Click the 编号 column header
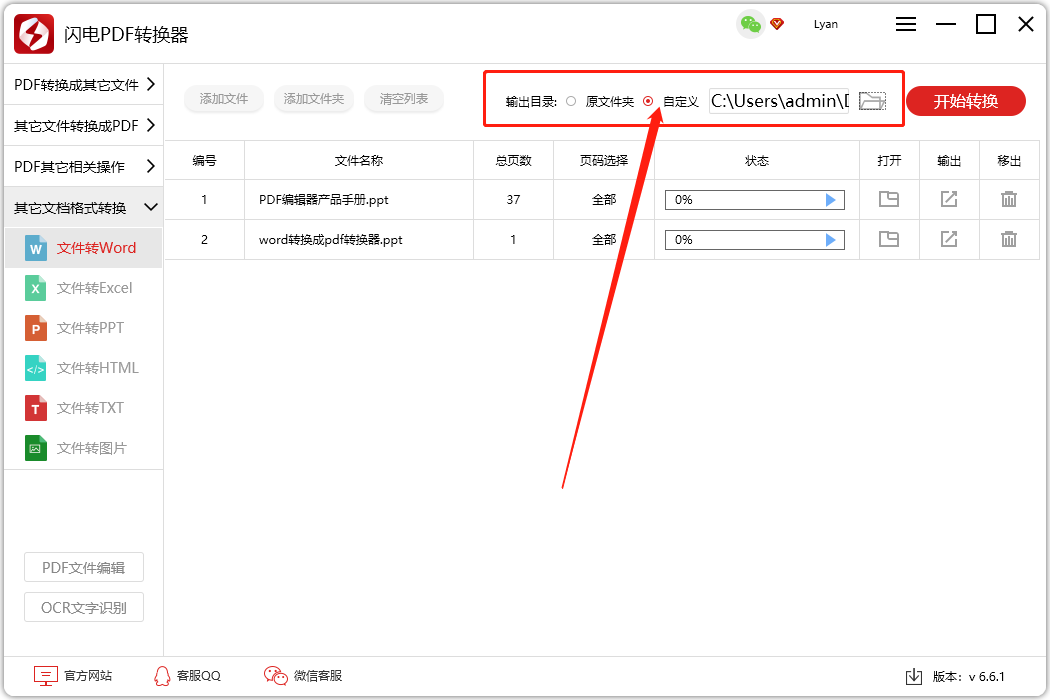The height and width of the screenshot is (700, 1050). coord(204,161)
